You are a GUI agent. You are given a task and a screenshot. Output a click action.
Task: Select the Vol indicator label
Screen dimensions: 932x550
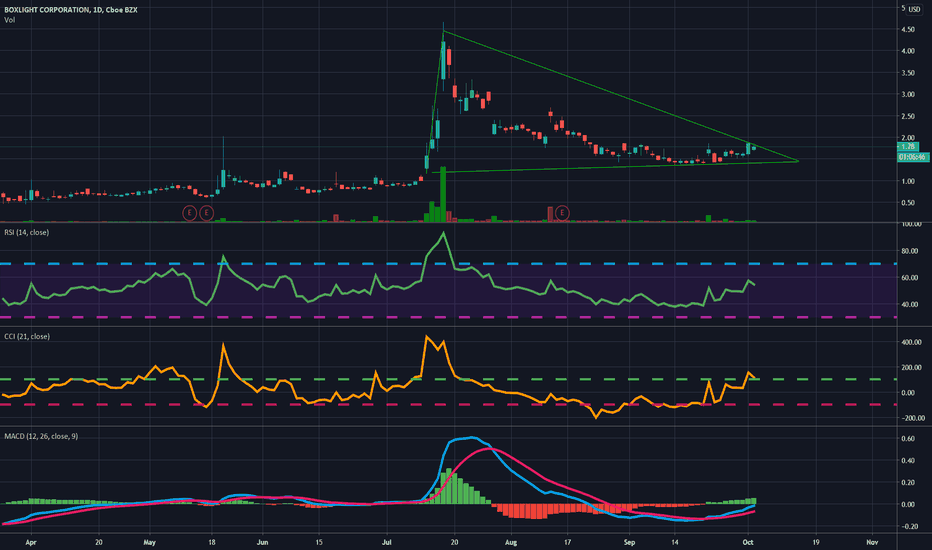click(10, 20)
